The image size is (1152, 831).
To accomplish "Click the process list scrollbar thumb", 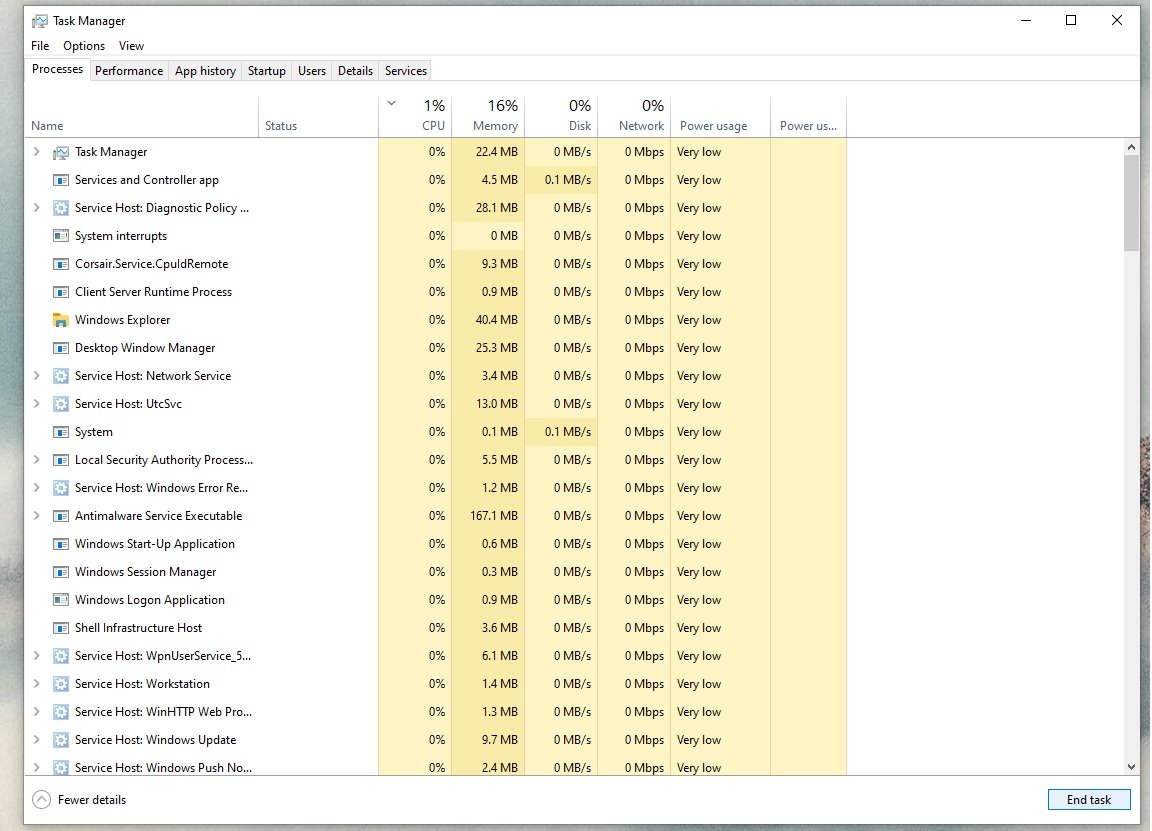I will point(1131,203).
